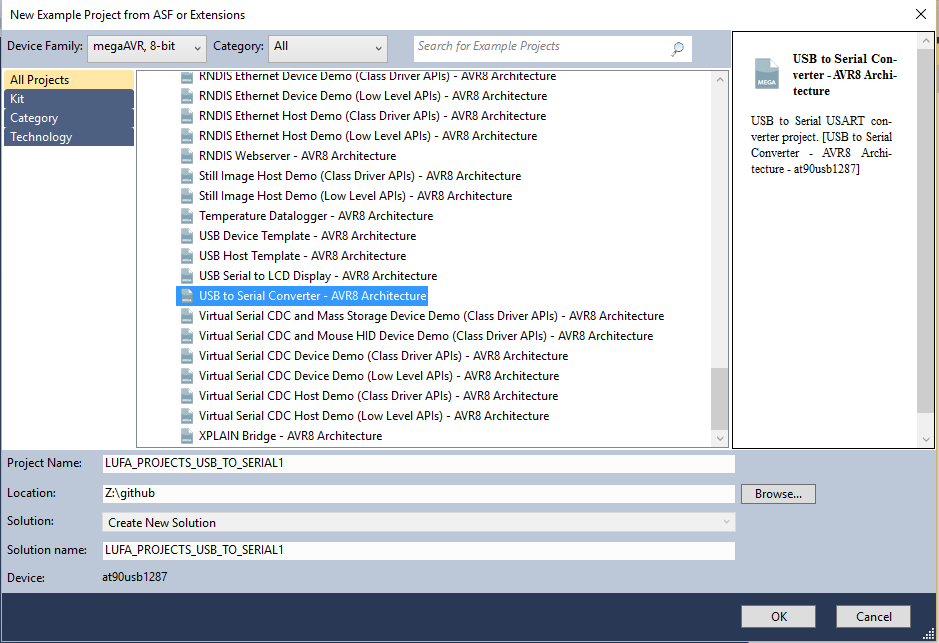Select RNDIS Ethernet Host Demo (Class Driver APIs)
The height and width of the screenshot is (643, 939).
click(372, 116)
